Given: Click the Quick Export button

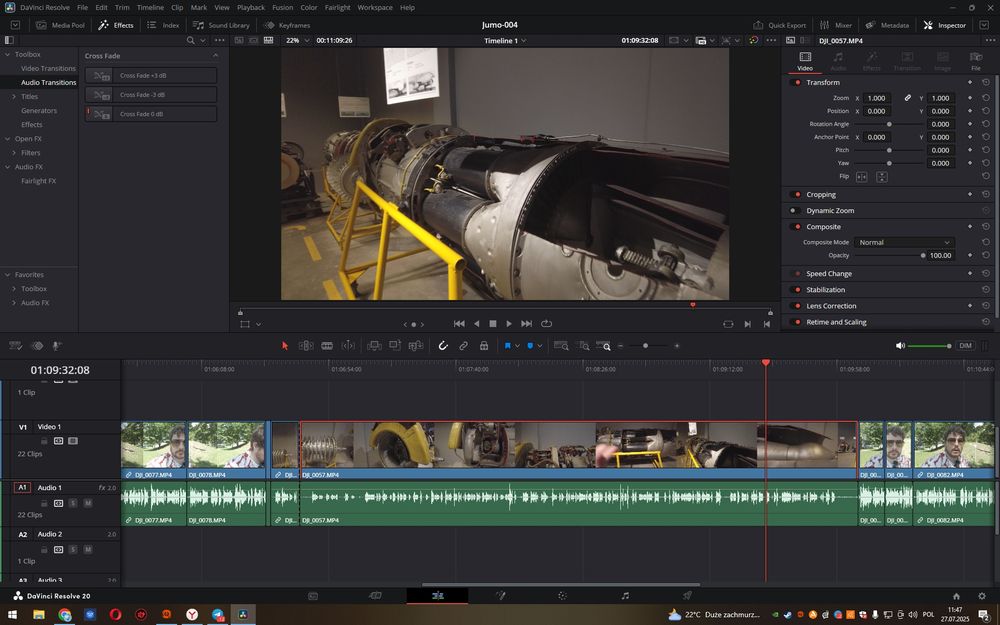Looking at the screenshot, I should (x=780, y=25).
